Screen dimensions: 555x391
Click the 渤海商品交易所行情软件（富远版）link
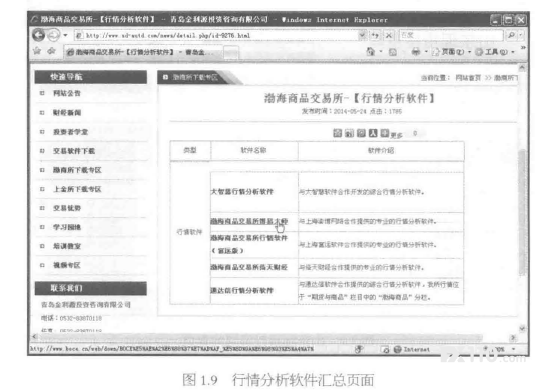pos(249,244)
